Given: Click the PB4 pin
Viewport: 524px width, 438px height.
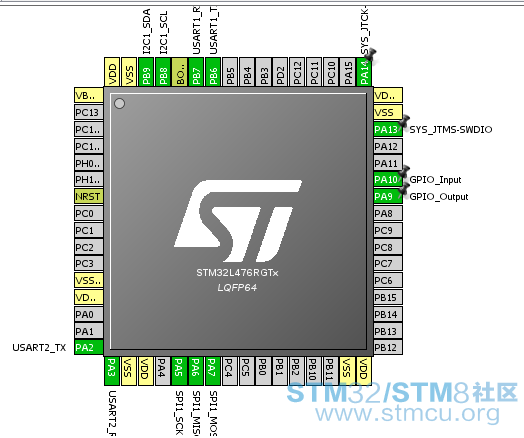Looking at the screenshot, I should point(247,72).
